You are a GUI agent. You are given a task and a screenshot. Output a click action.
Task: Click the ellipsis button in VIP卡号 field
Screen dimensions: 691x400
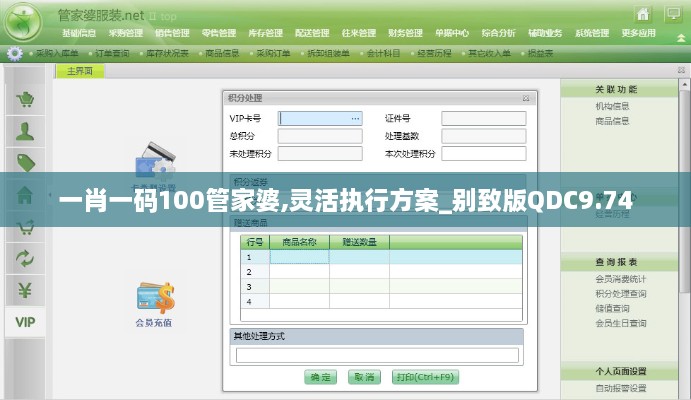355,118
